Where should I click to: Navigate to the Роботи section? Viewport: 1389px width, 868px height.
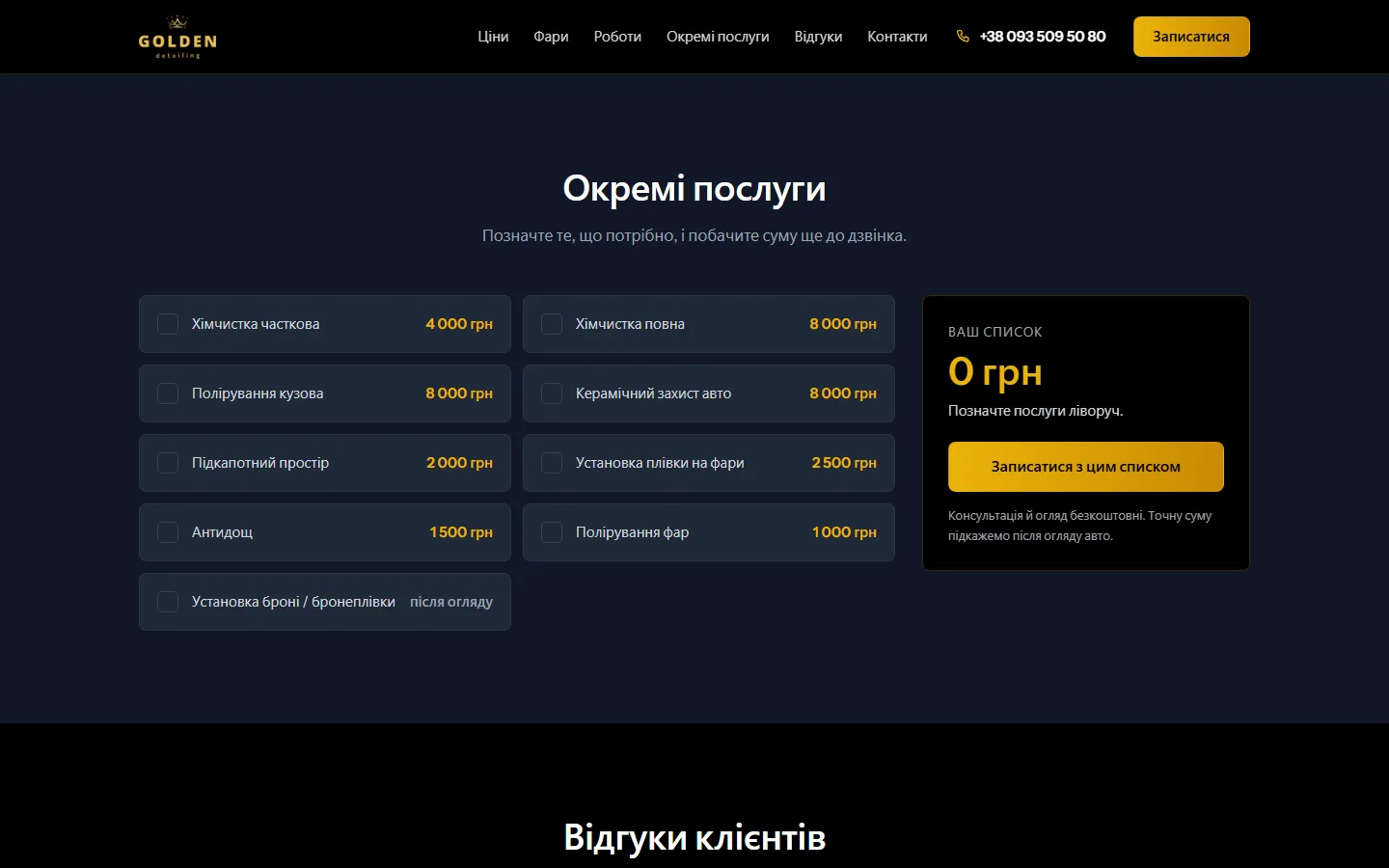617,37
